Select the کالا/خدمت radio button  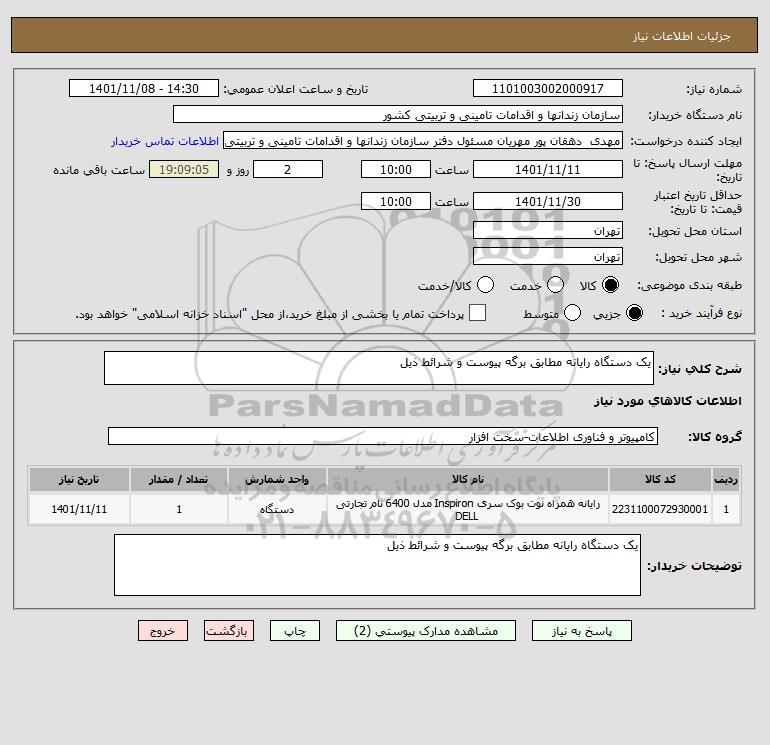click(486, 285)
